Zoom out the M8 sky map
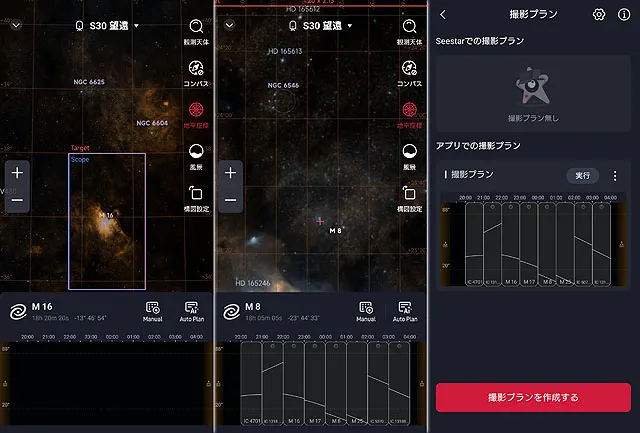The image size is (640, 433). point(231,200)
